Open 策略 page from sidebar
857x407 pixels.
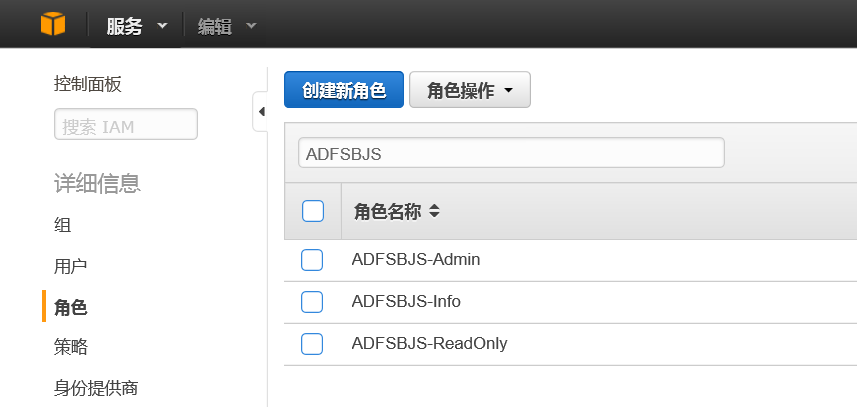click(x=71, y=347)
